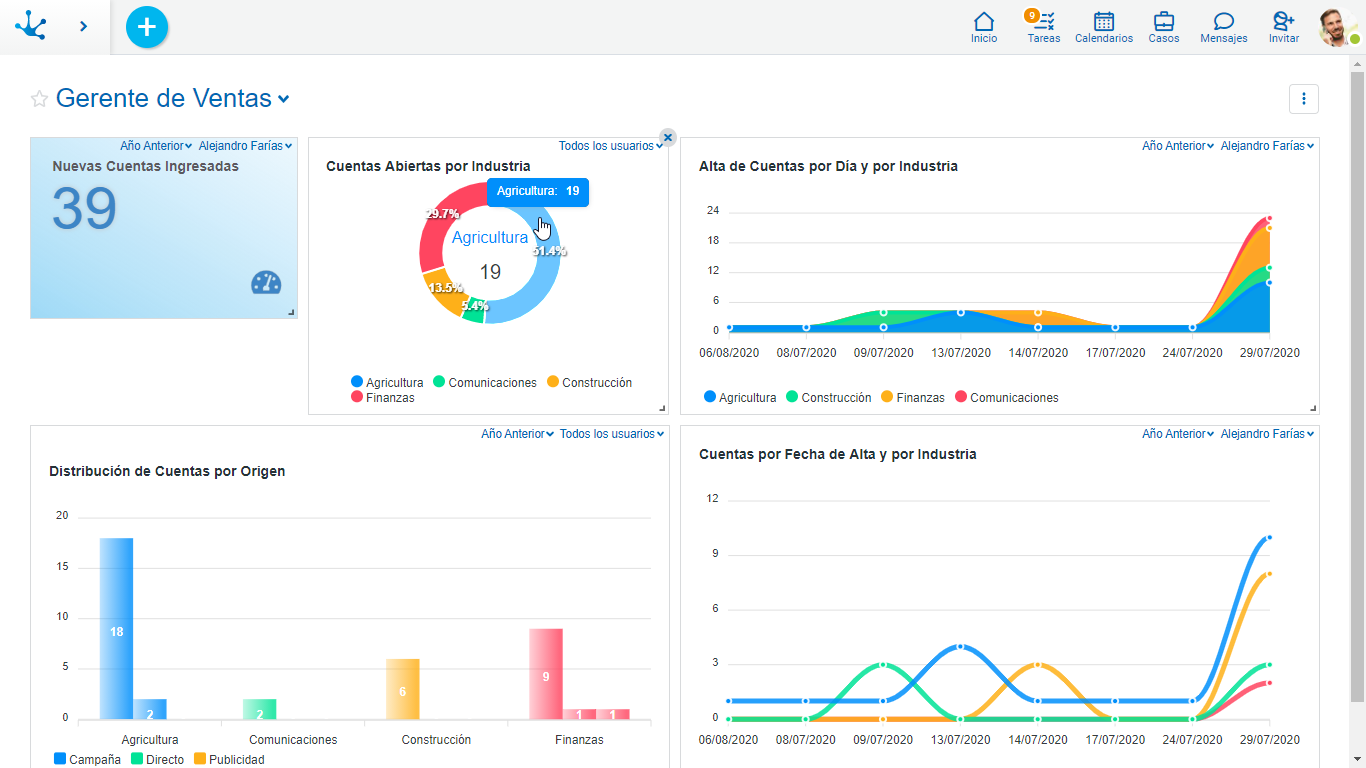The image size is (1366, 768).
Task: Click 'Cuentas por Fecha de Alta y por Industria' title
Action: (838, 454)
